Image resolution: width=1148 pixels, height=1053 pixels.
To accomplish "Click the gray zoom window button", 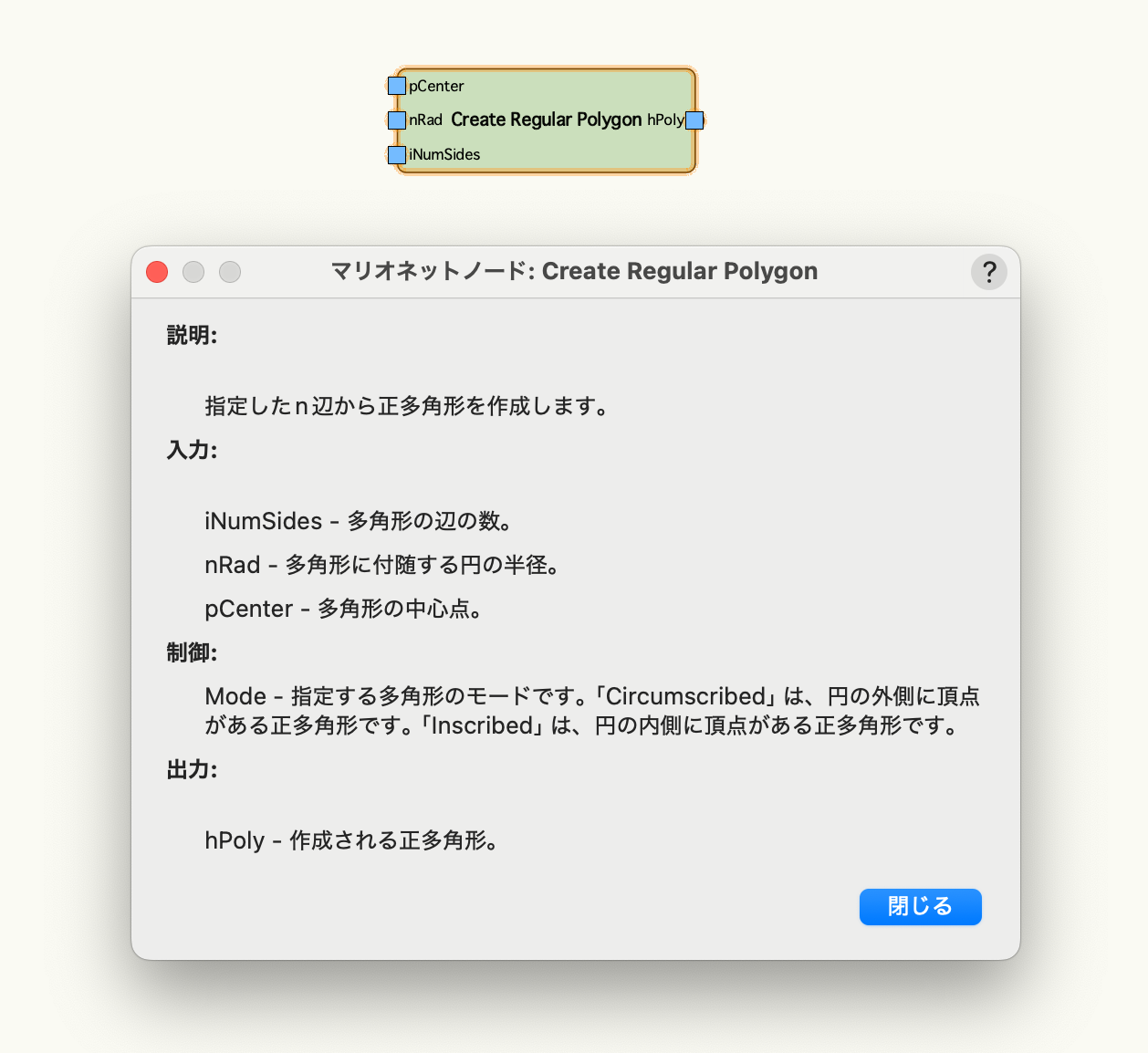I will [230, 272].
